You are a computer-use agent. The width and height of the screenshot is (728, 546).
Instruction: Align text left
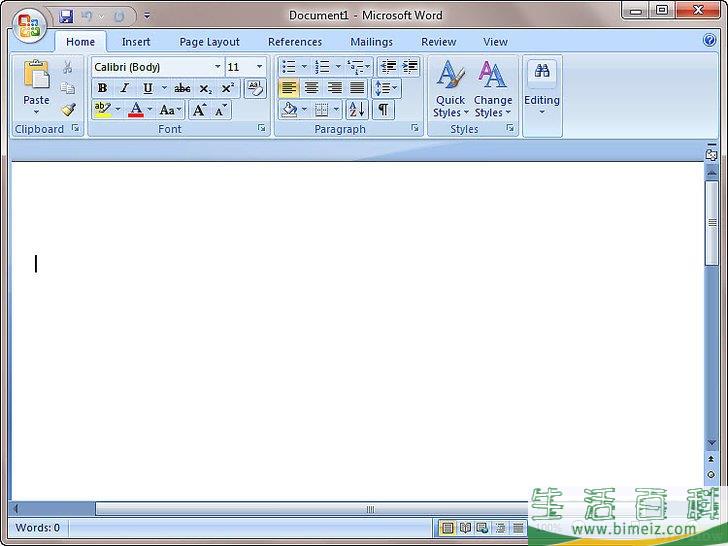[x=289, y=88]
